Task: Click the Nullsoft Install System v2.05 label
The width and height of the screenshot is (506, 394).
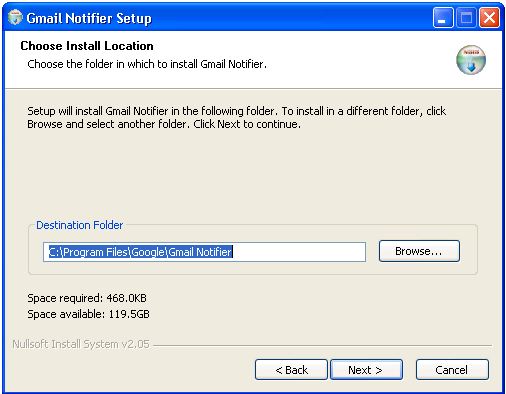Action: [x=81, y=344]
